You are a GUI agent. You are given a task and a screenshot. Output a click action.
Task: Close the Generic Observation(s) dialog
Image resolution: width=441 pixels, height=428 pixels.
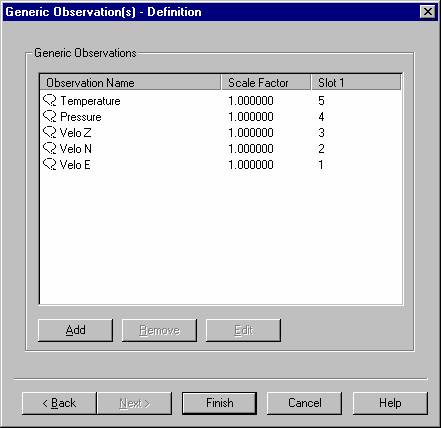coord(428,12)
